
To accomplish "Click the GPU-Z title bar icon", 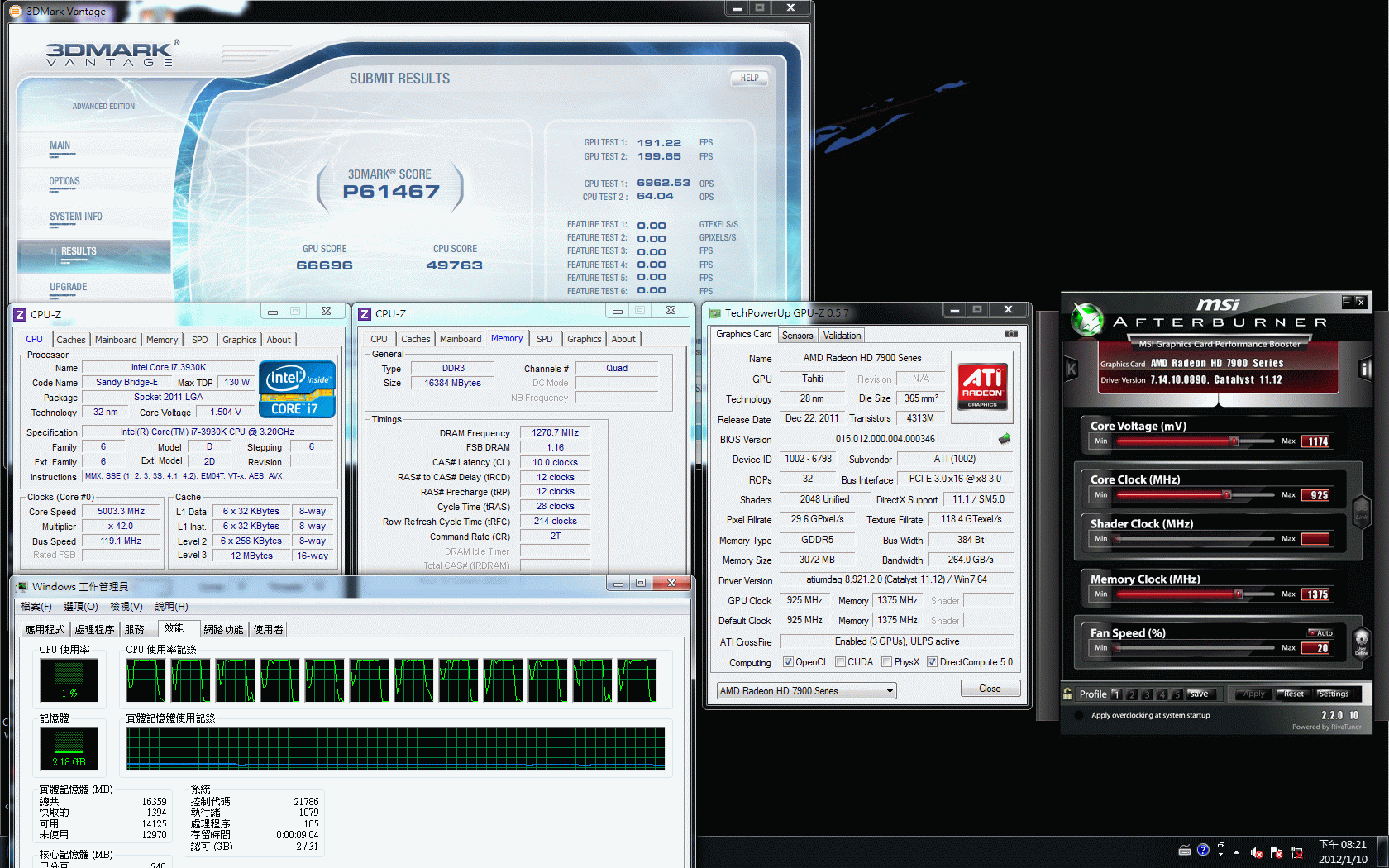I will point(714,313).
